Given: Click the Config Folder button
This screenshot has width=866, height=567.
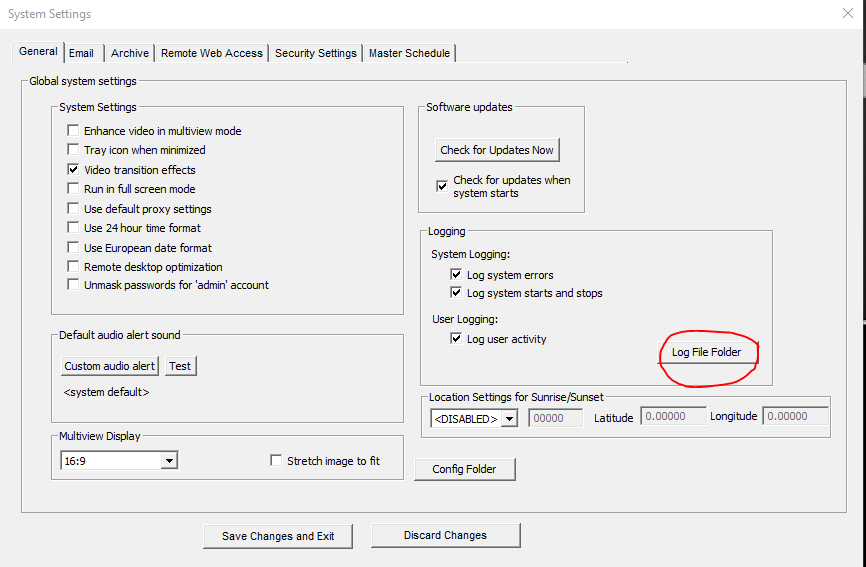Looking at the screenshot, I should tap(464, 469).
